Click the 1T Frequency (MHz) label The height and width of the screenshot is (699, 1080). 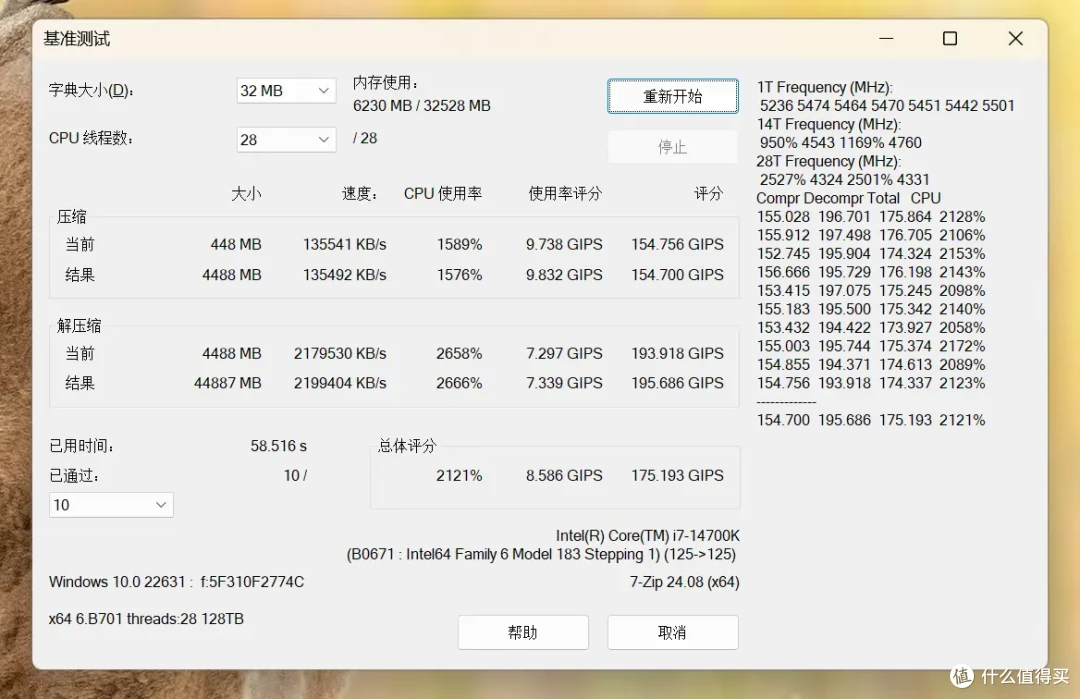tap(824, 87)
